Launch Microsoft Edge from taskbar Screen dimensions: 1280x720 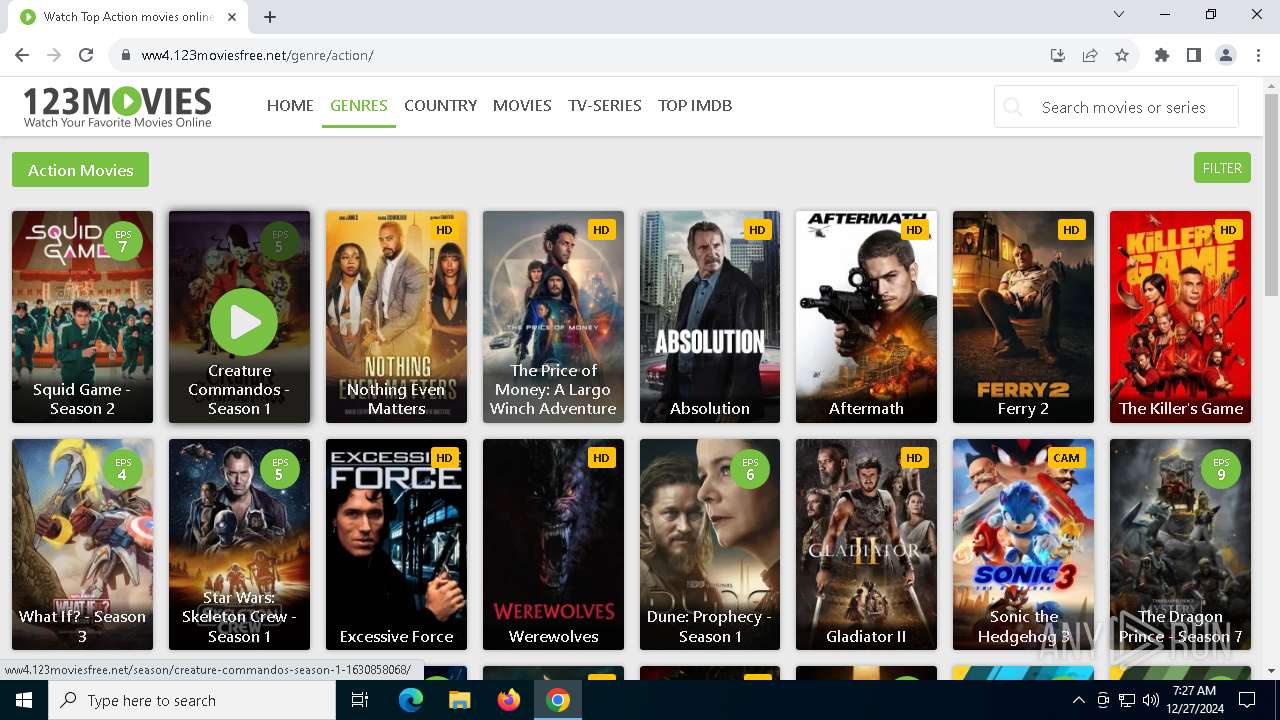(411, 700)
